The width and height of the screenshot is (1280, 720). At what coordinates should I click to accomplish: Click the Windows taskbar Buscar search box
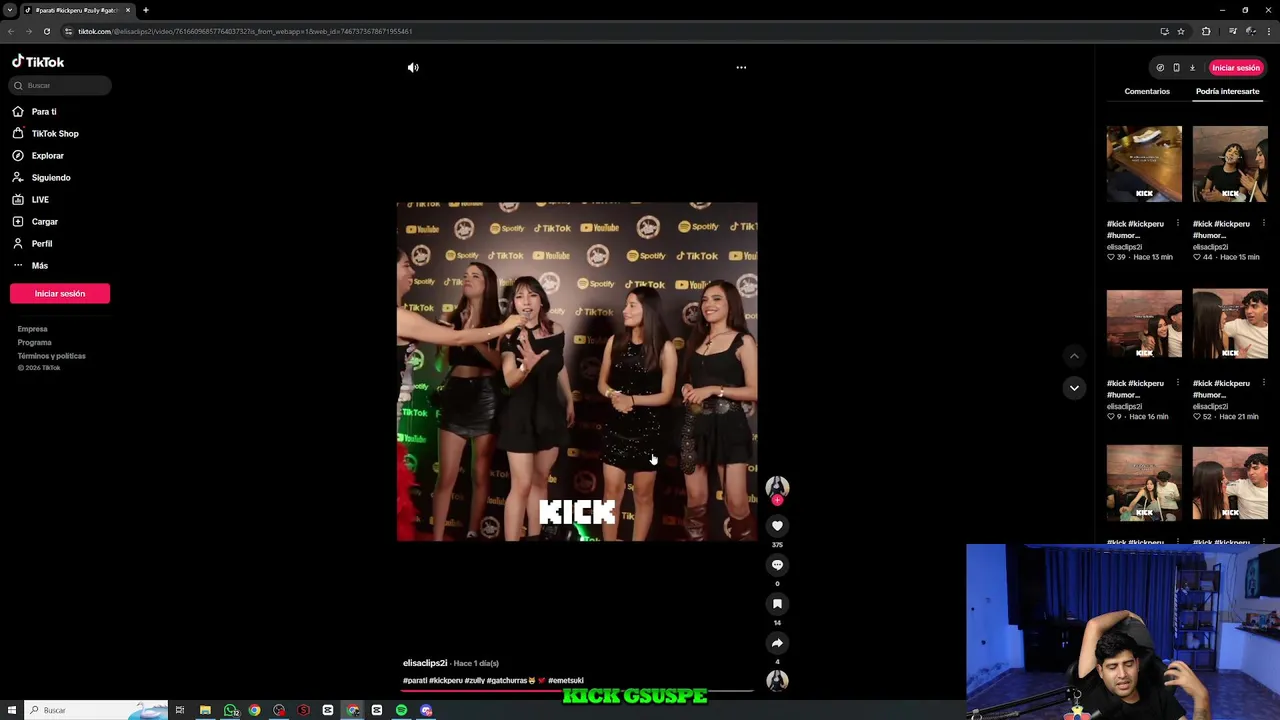point(97,710)
